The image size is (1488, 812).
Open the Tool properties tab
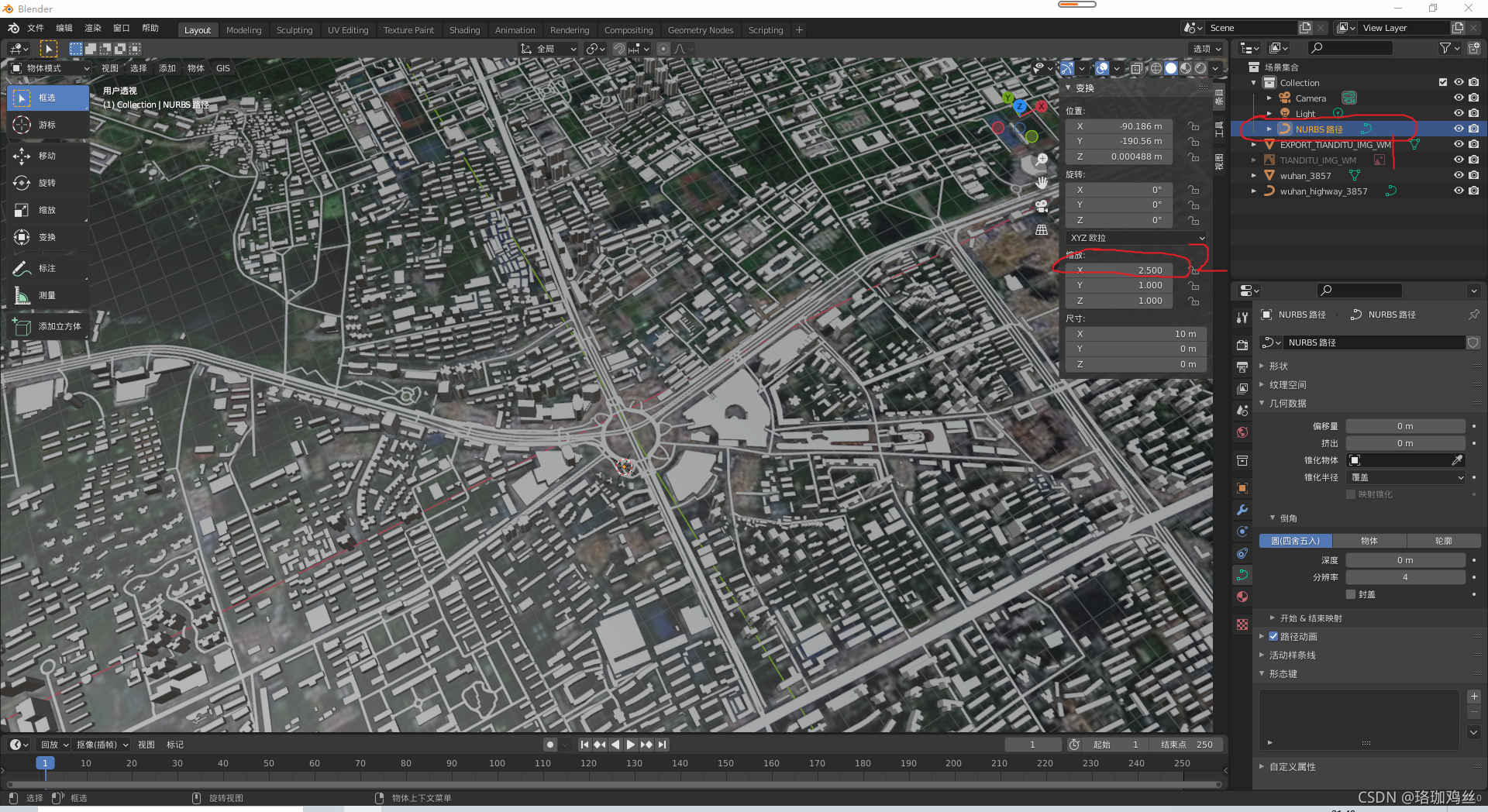[x=1242, y=317]
